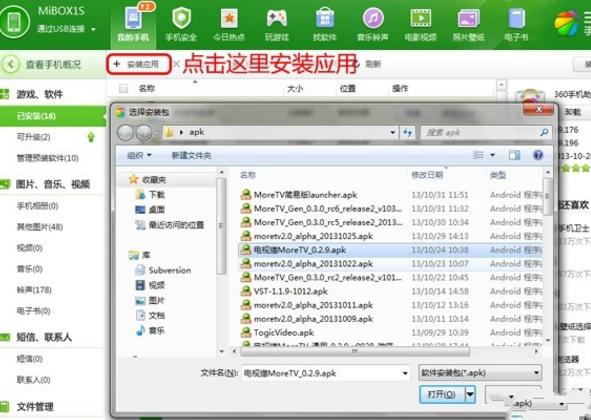Select 已安装(16) in sidebar
591x420 pixels.
tap(53, 116)
